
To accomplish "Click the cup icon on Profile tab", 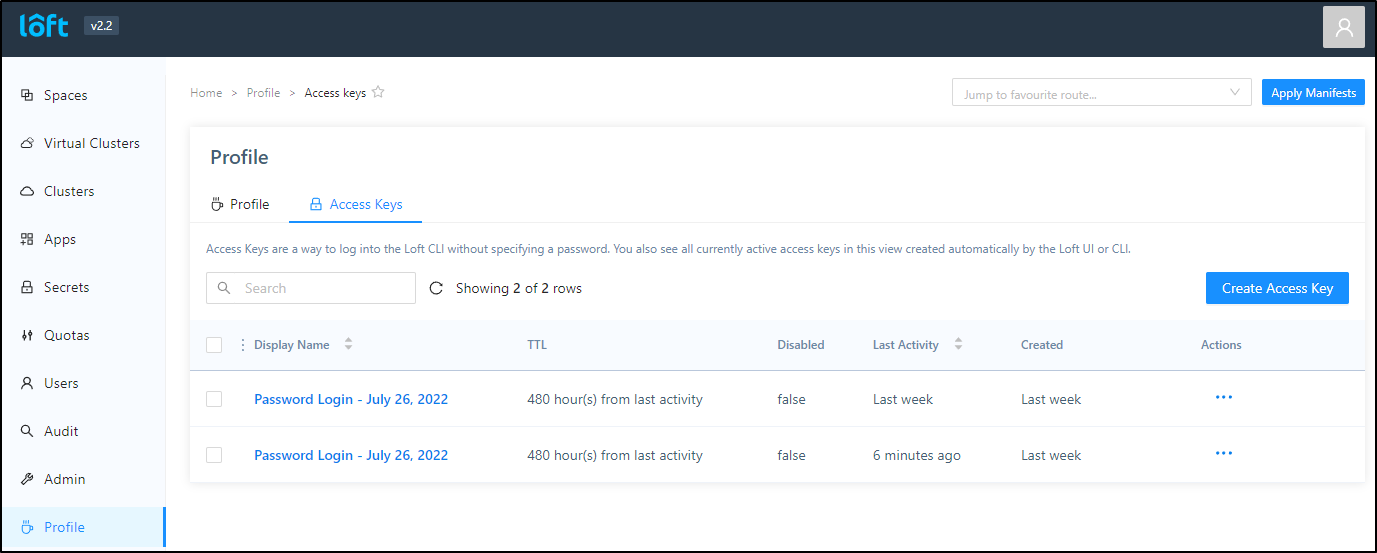I will coord(217,204).
